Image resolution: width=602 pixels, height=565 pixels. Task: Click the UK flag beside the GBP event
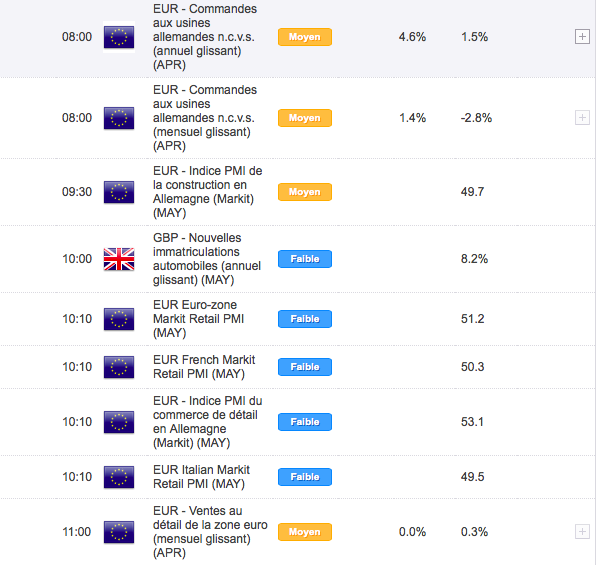[x=119, y=259]
